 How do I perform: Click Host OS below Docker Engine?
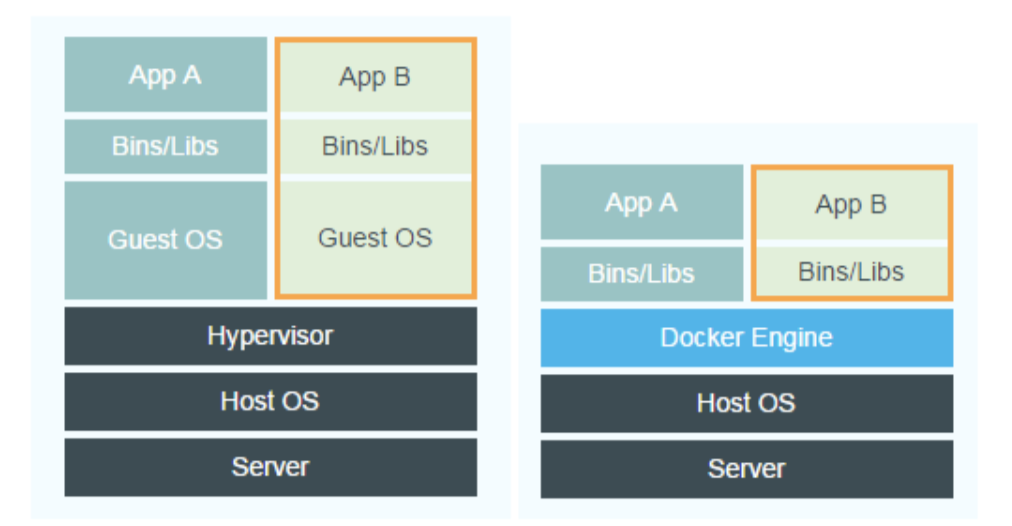[x=747, y=403]
